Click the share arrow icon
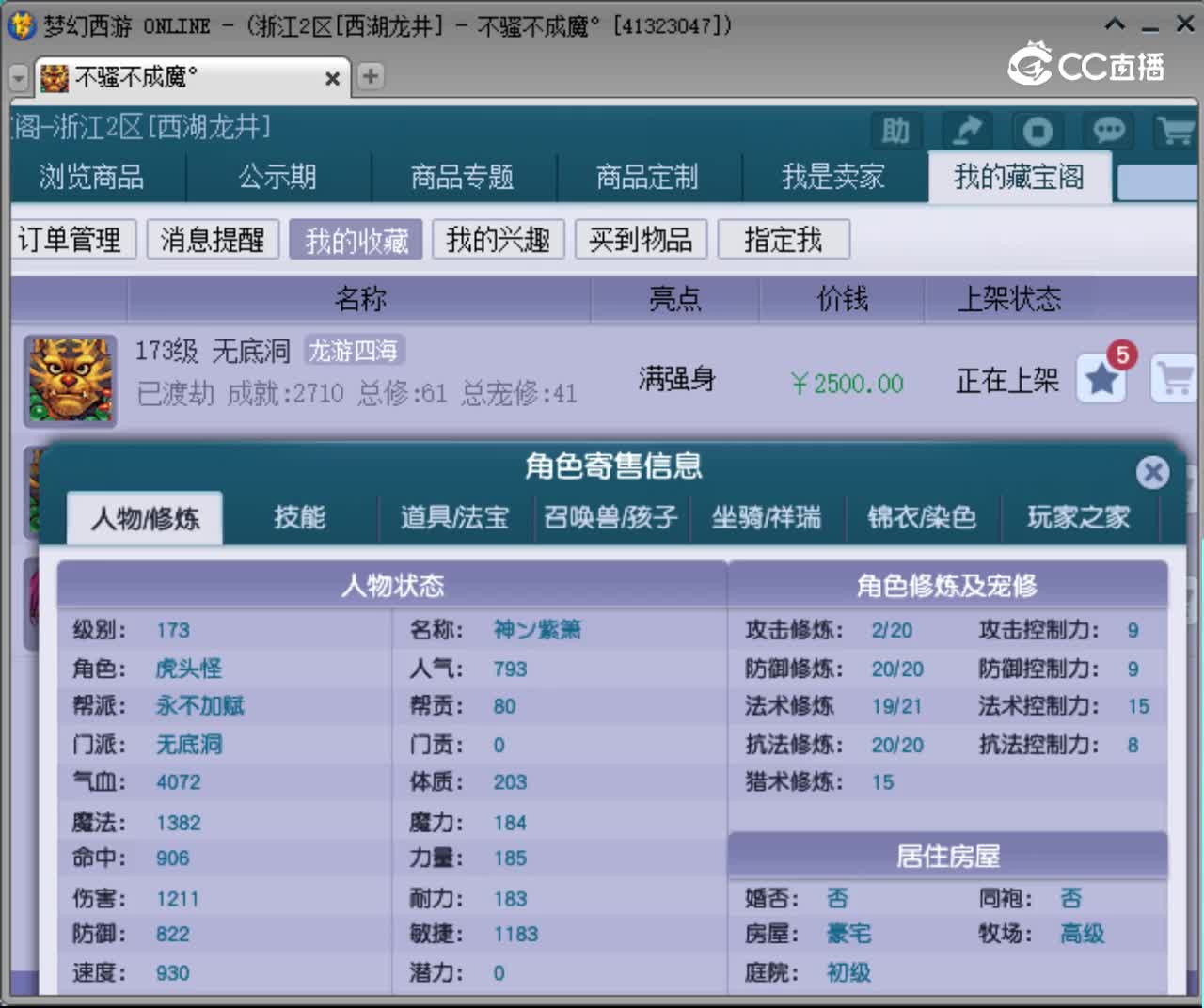 (x=967, y=131)
